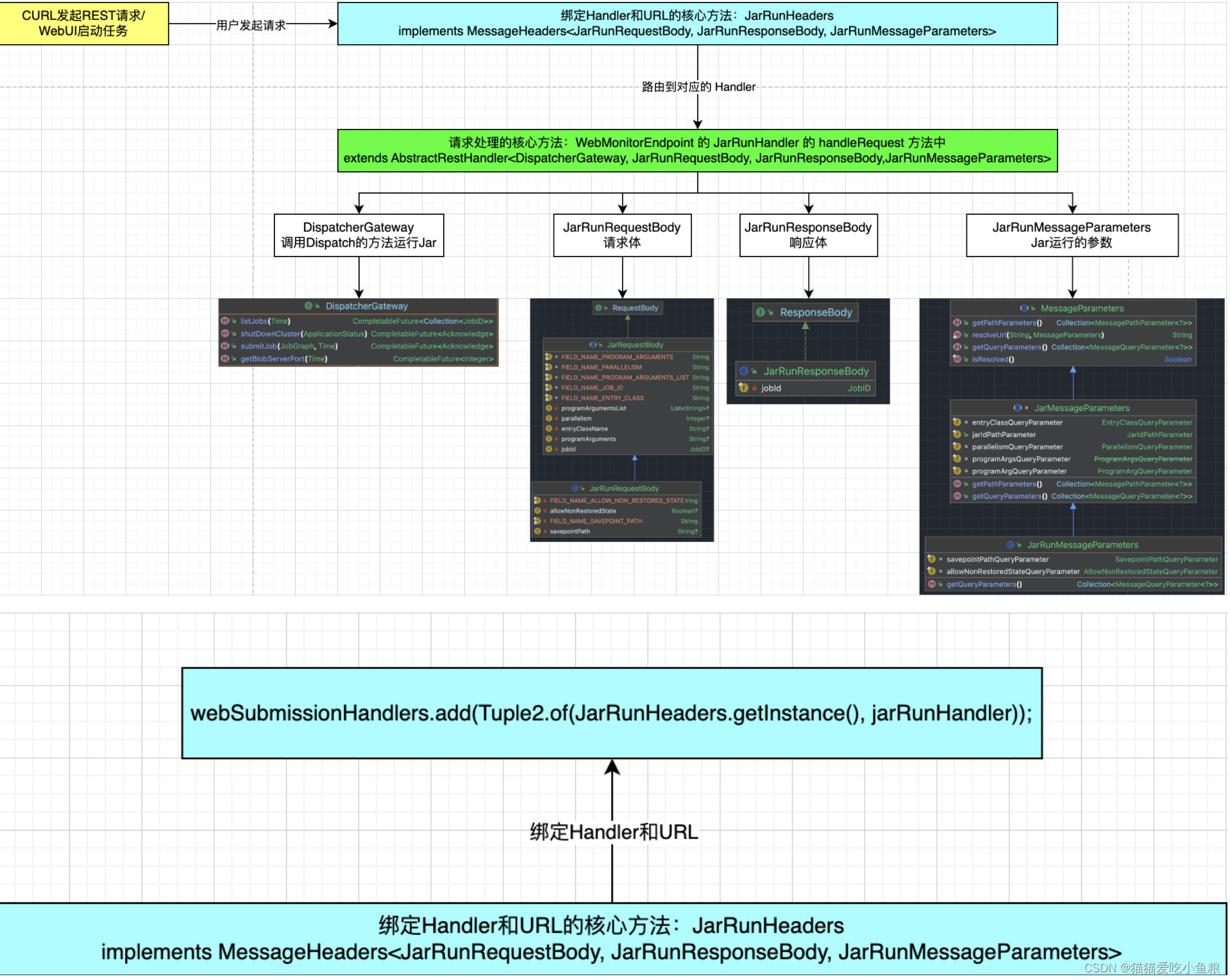
Task: Click method icon beside listJobs(Time) row
Action: point(225,321)
